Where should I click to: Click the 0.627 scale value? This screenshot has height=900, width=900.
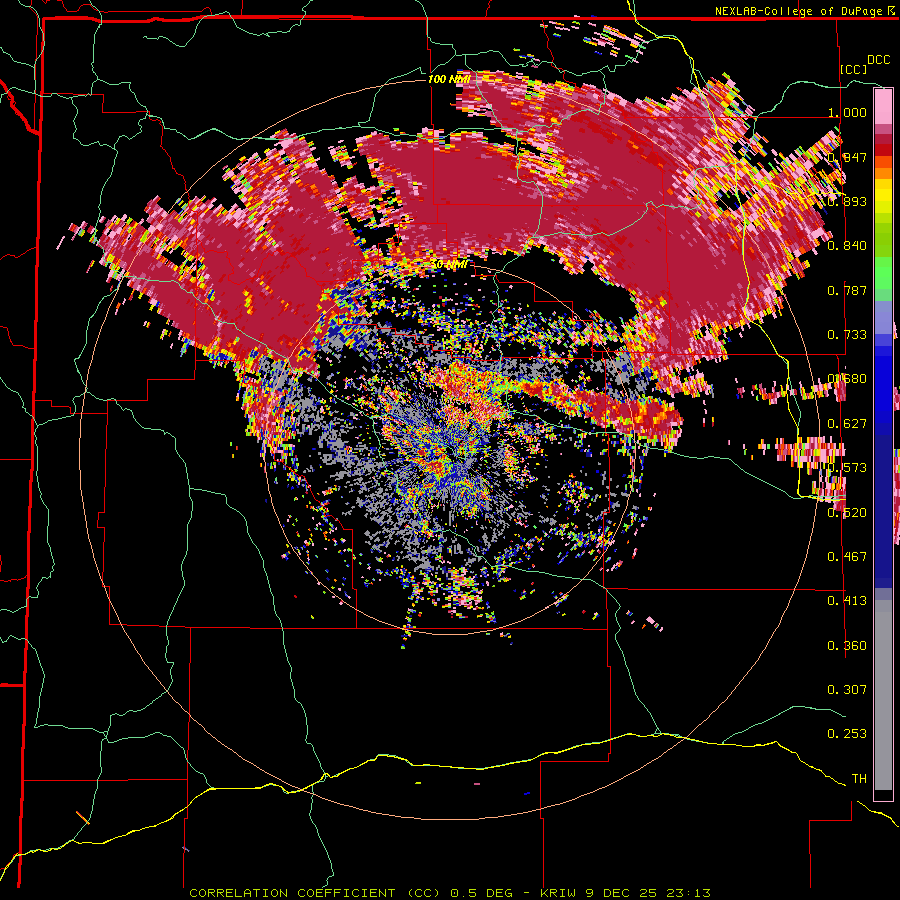pos(847,424)
